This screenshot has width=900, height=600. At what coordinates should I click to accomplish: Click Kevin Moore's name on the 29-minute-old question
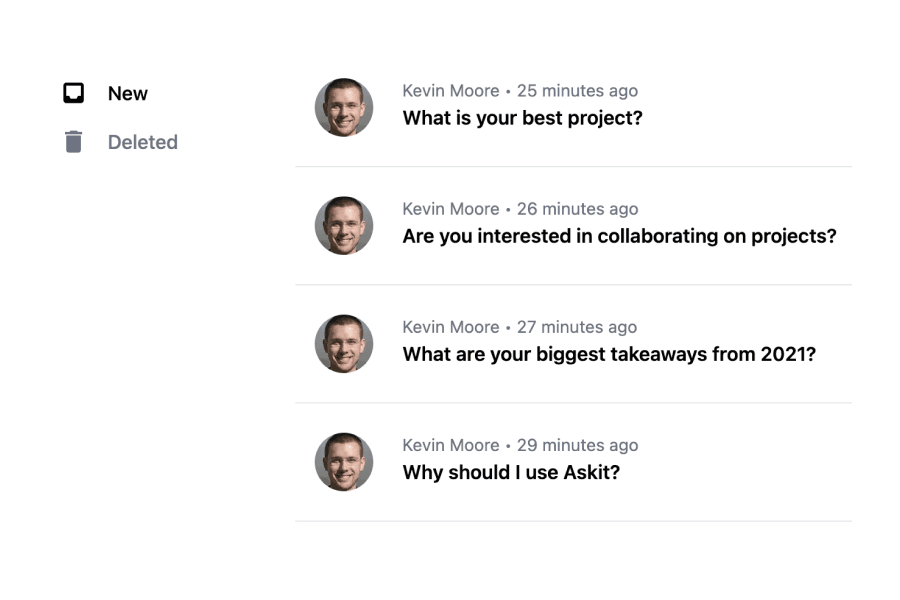click(450, 445)
